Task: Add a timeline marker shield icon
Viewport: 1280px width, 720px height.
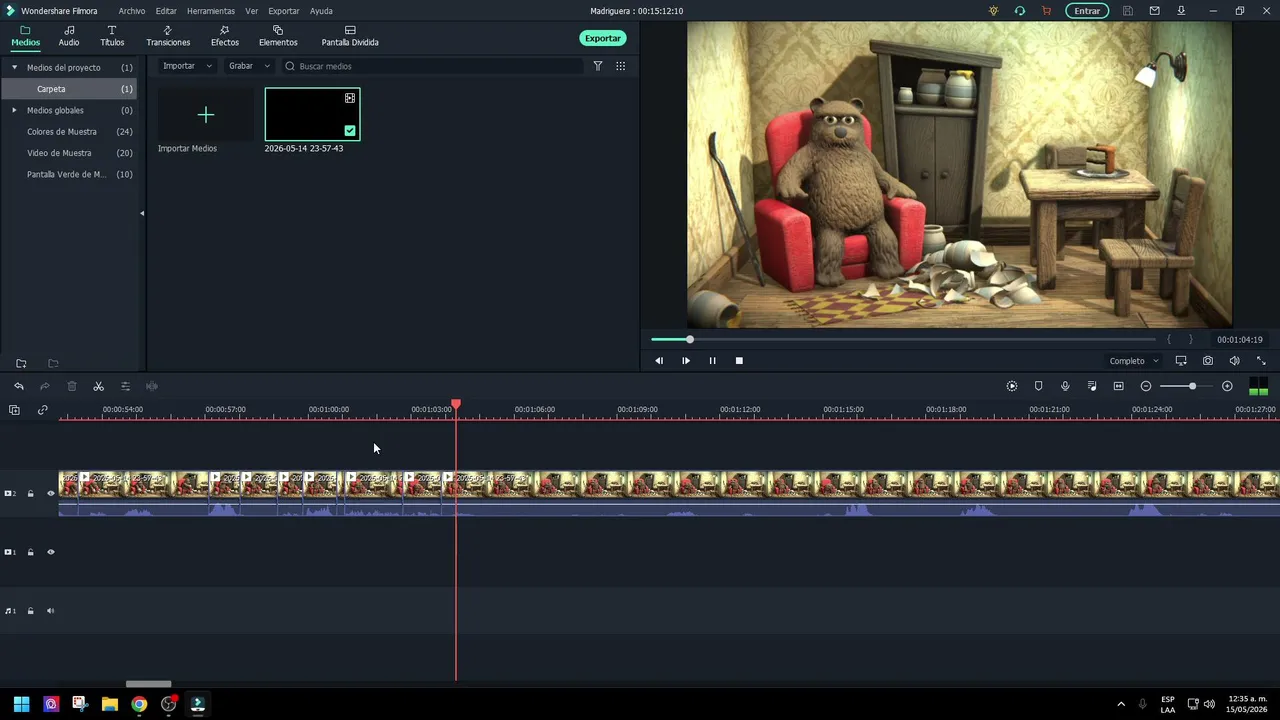Action: (1038, 386)
